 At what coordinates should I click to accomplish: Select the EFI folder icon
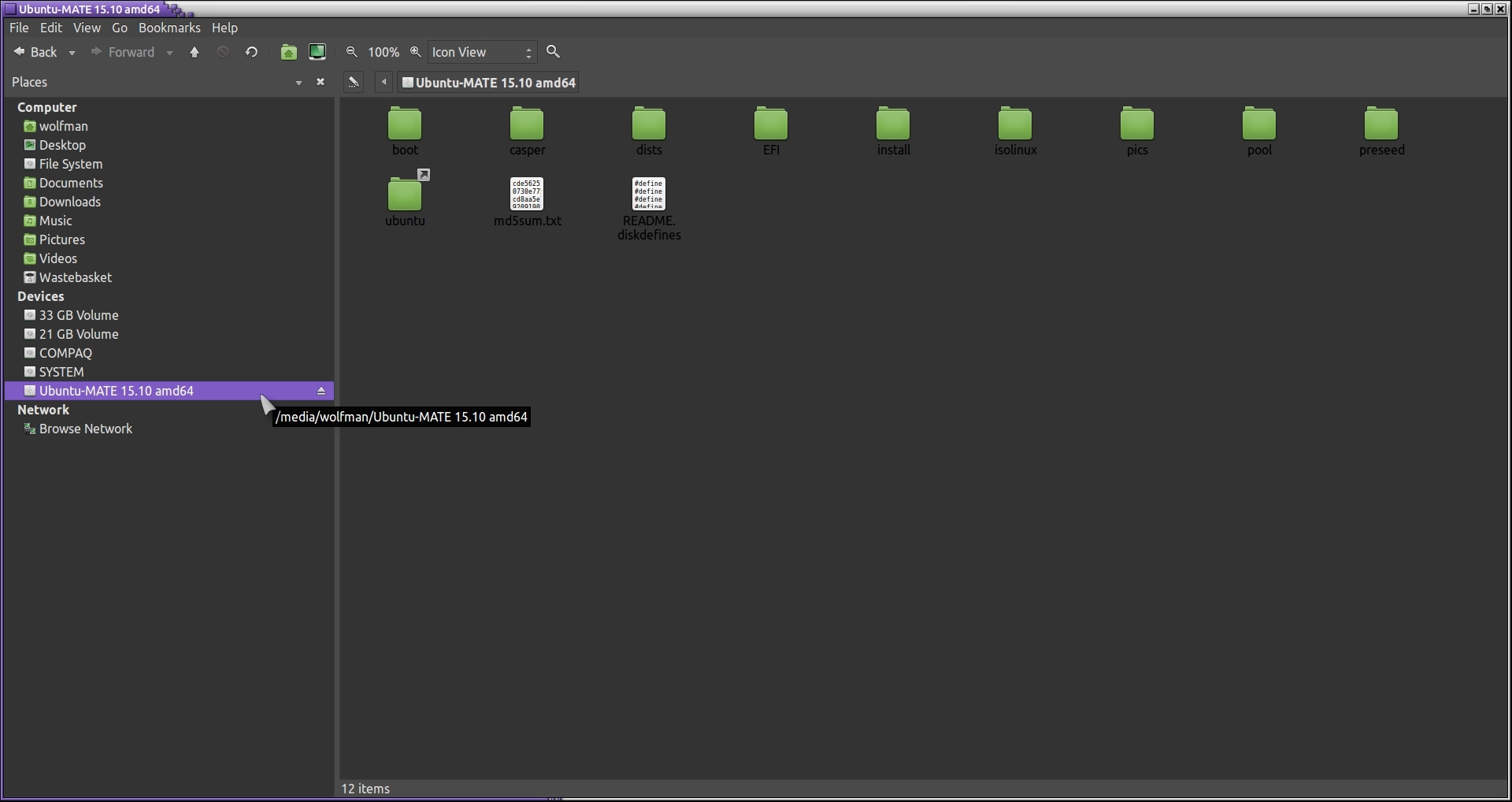click(771, 124)
